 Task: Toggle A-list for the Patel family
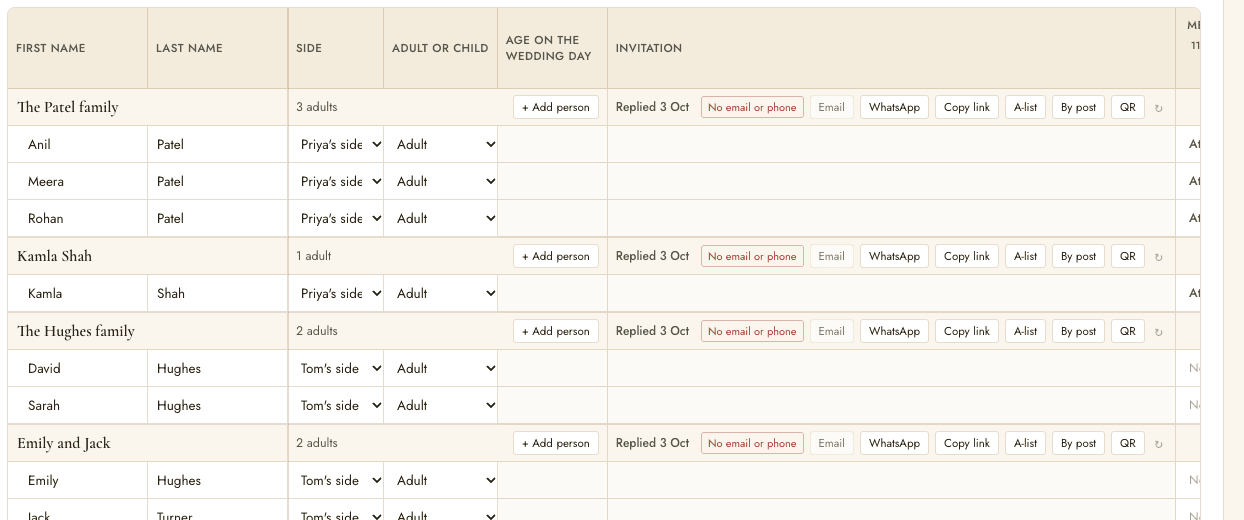point(1025,107)
